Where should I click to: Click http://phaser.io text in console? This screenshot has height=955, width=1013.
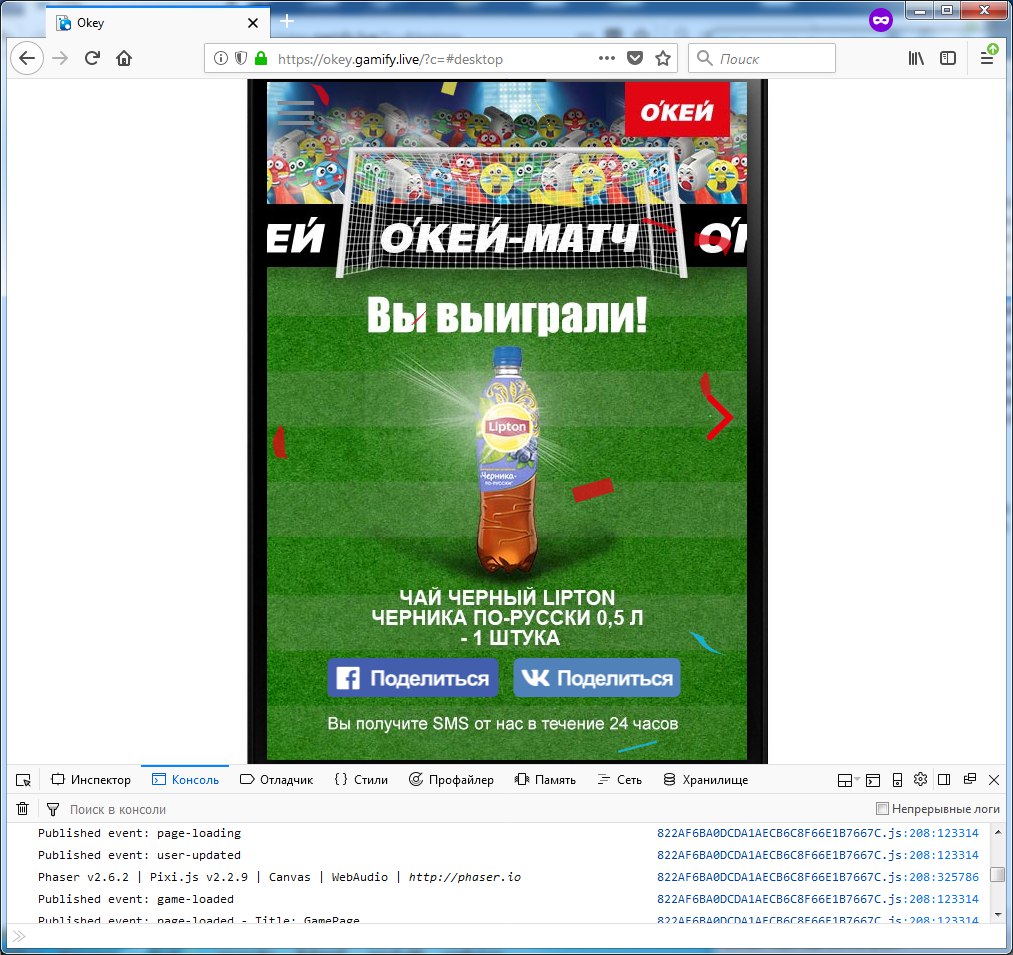(465, 877)
